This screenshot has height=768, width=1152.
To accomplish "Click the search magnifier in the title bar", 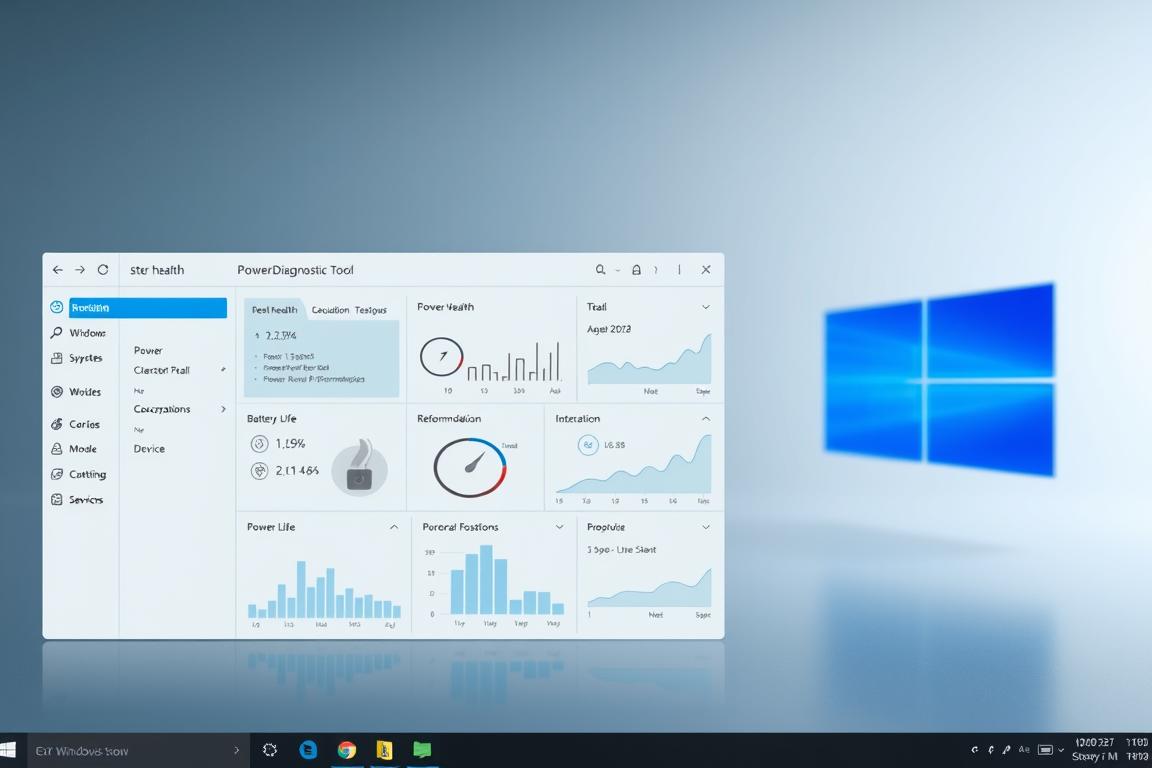I will coord(601,269).
